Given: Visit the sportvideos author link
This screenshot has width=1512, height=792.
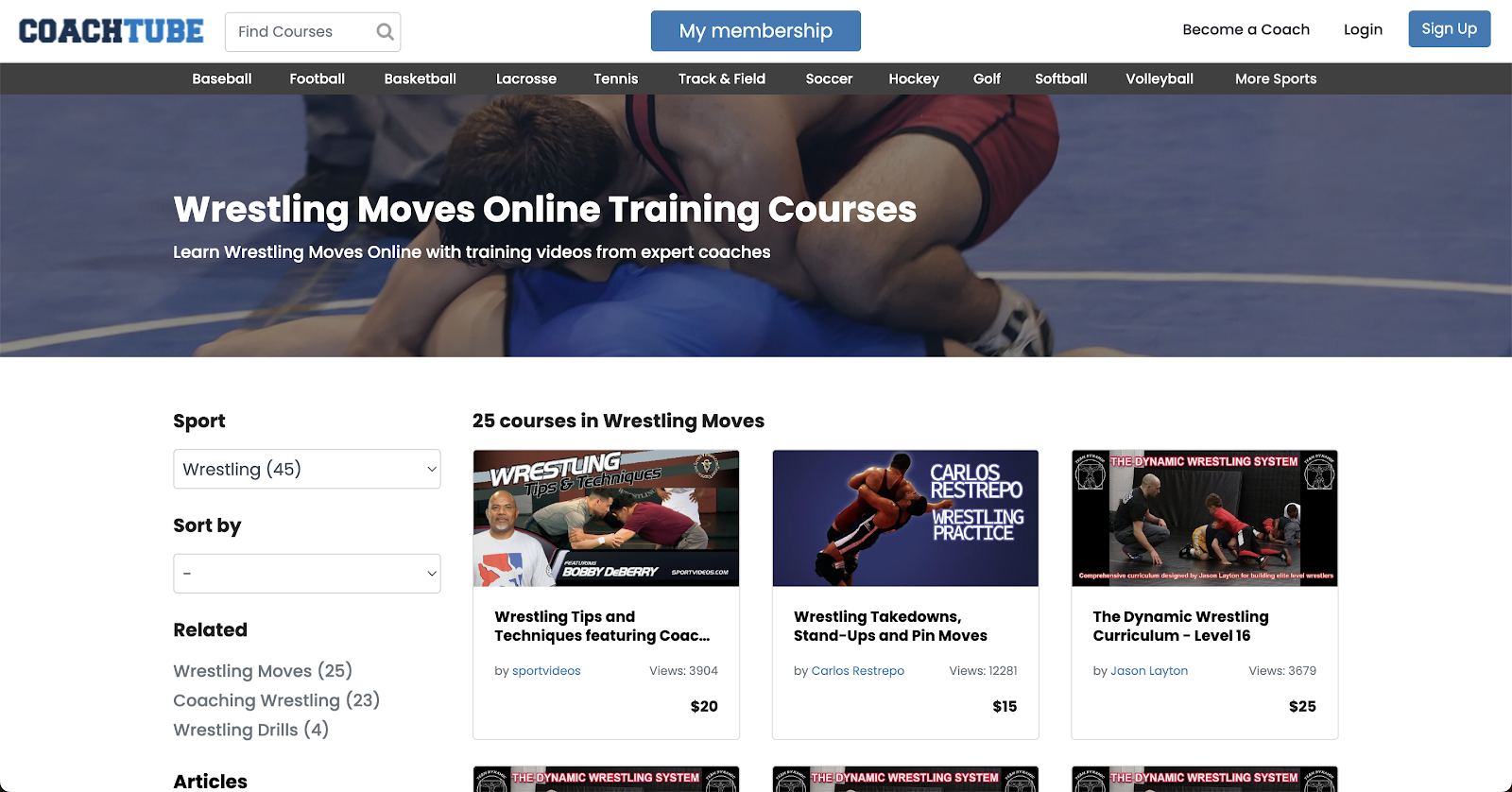Looking at the screenshot, I should click(x=546, y=671).
